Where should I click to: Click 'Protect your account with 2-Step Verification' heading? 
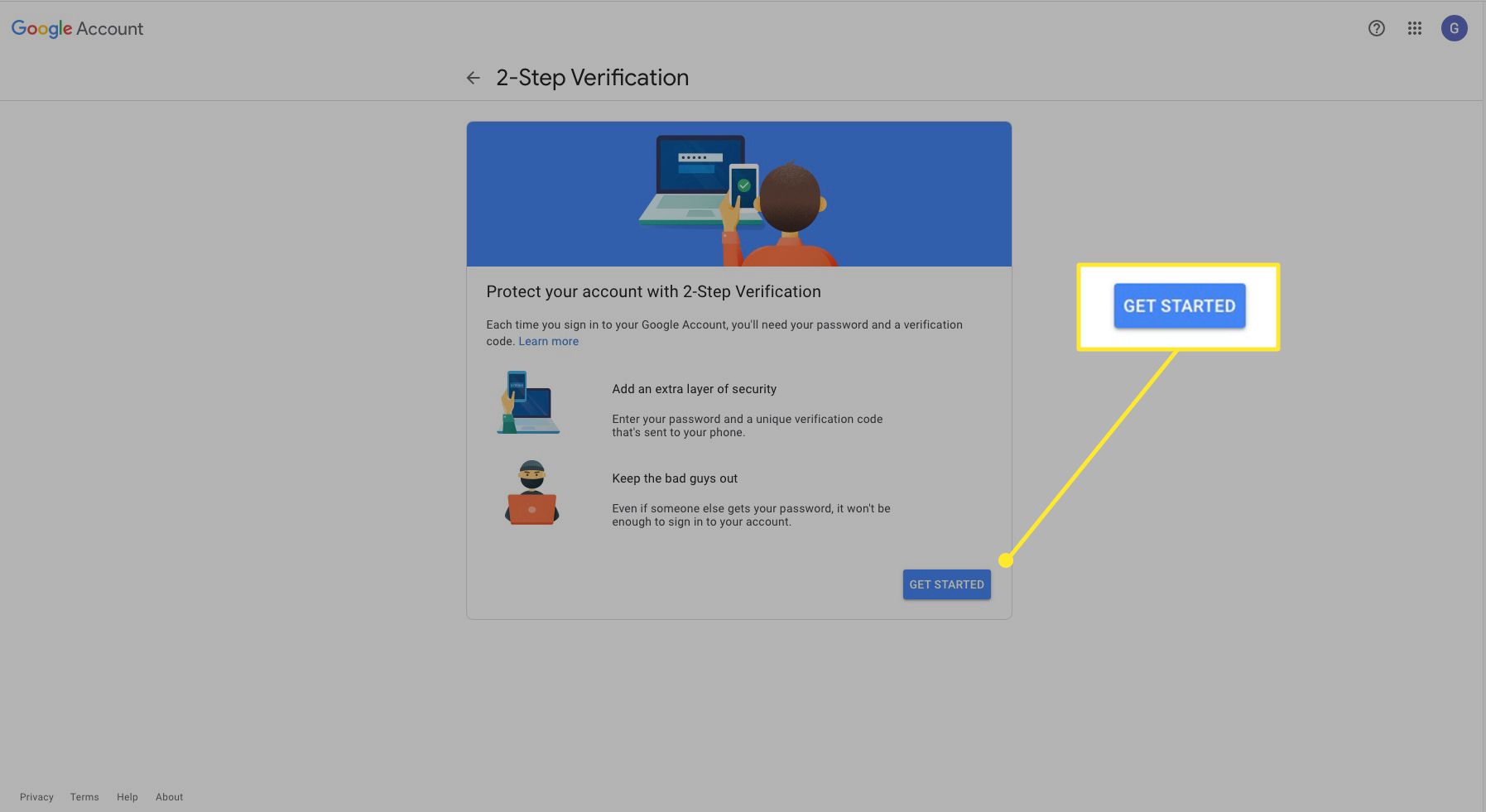[653, 291]
